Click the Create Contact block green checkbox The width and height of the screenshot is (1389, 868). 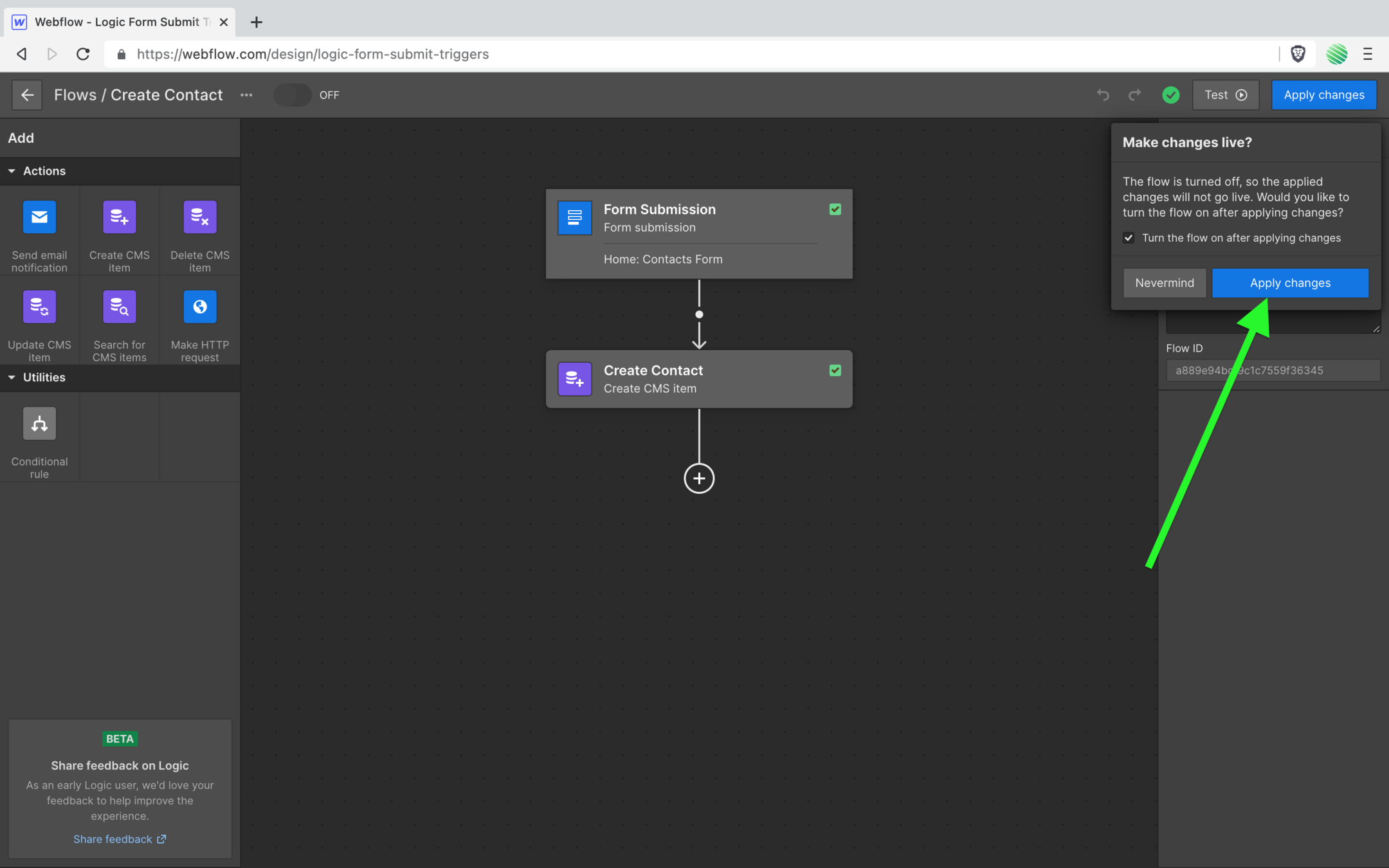835,370
